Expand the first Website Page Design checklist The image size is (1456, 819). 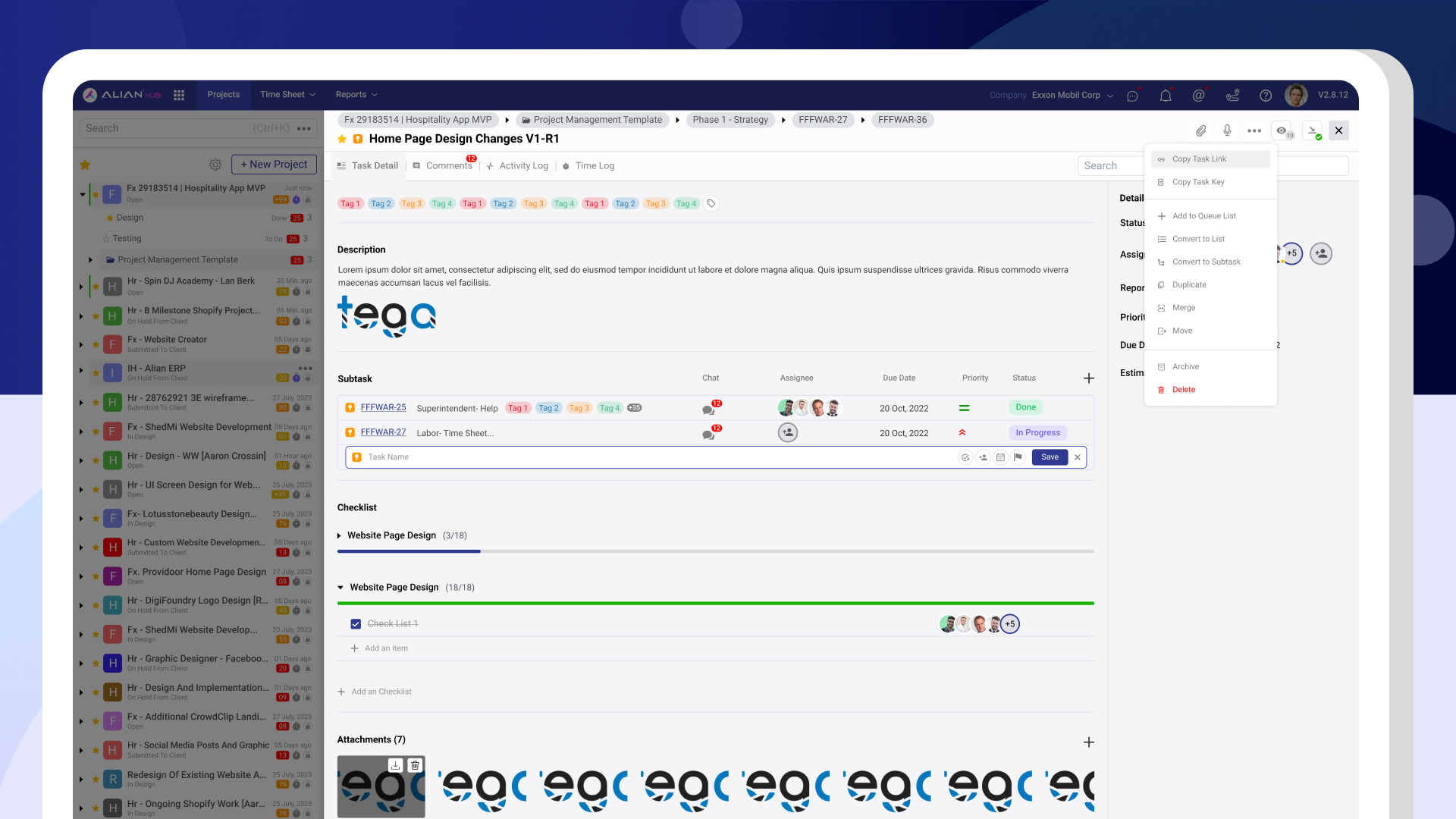pos(339,536)
